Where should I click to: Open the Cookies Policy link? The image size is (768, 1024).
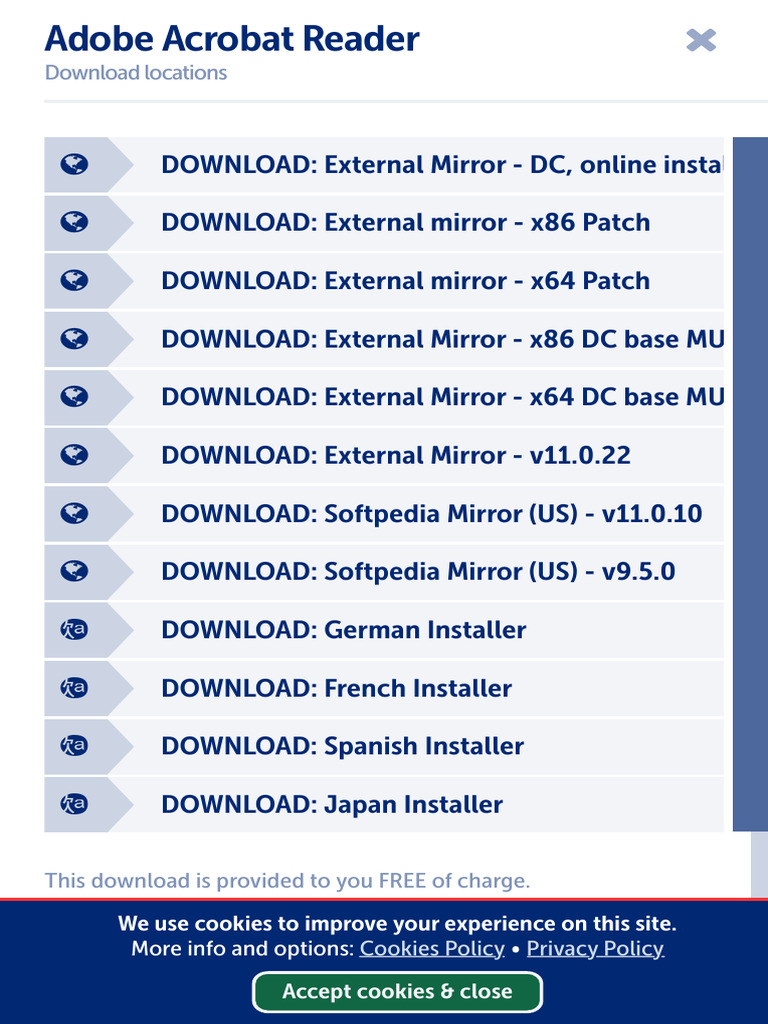[432, 948]
